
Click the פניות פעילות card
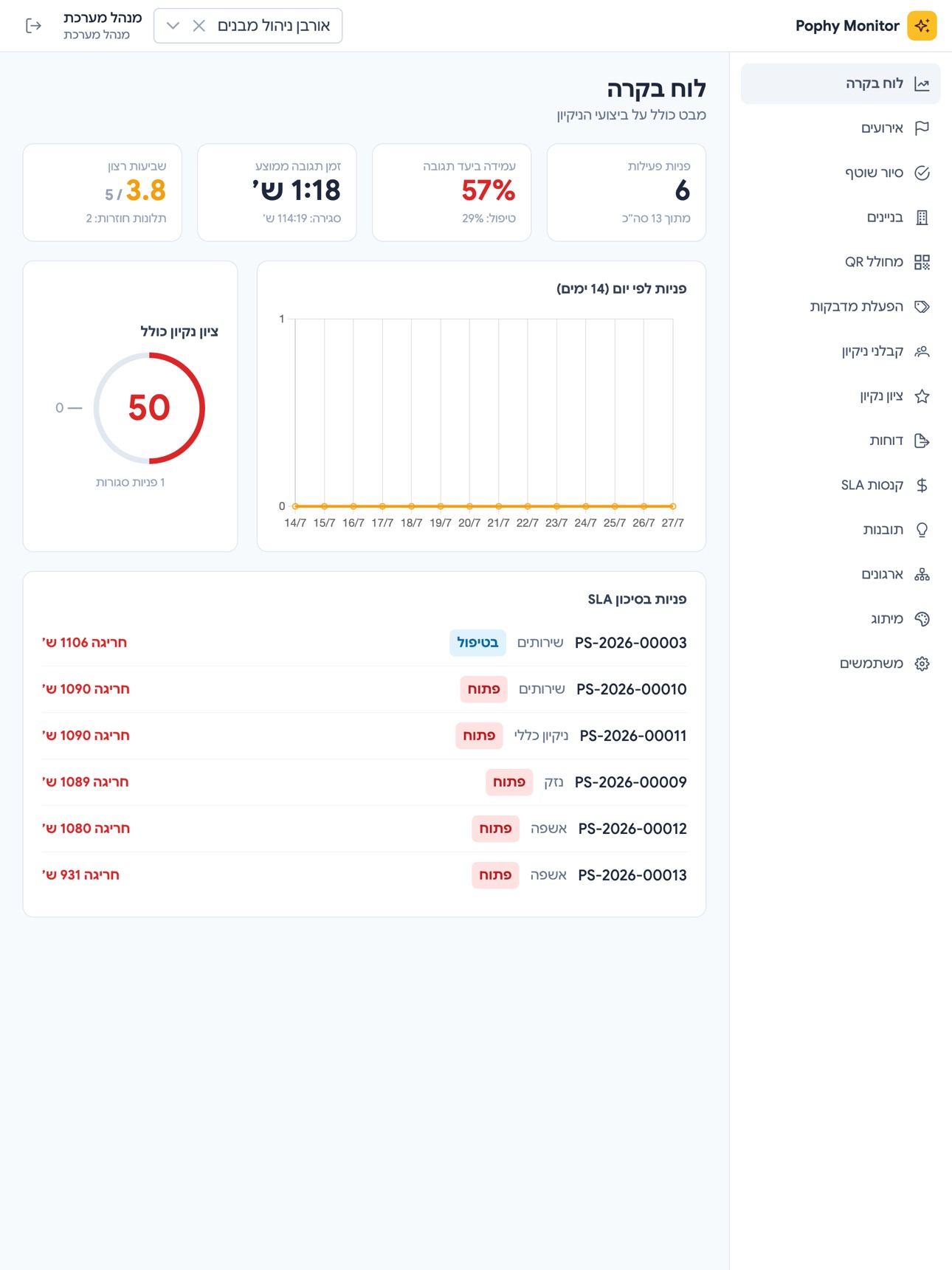point(626,193)
